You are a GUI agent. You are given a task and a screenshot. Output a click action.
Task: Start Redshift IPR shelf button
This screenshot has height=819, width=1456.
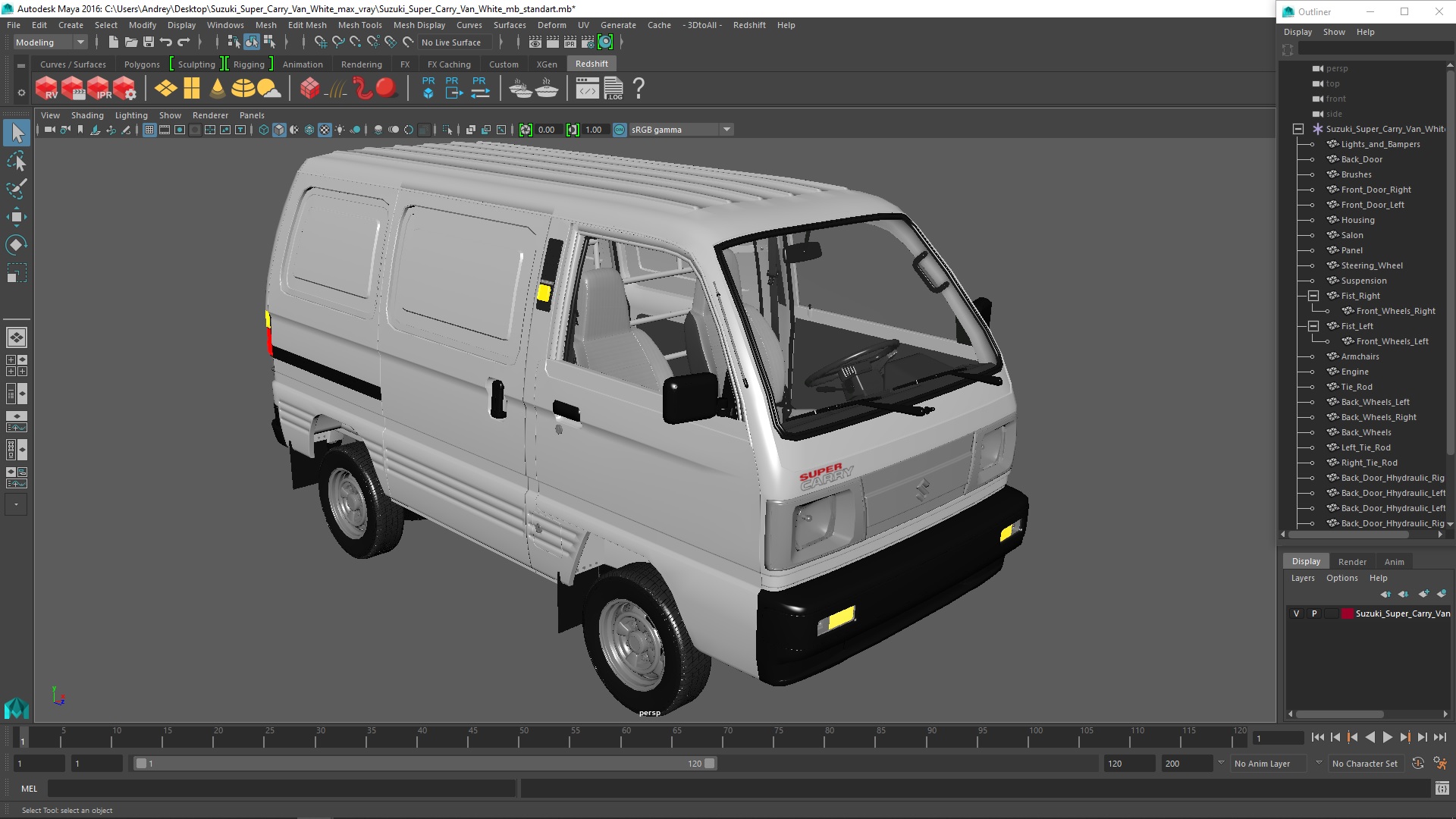coord(99,88)
